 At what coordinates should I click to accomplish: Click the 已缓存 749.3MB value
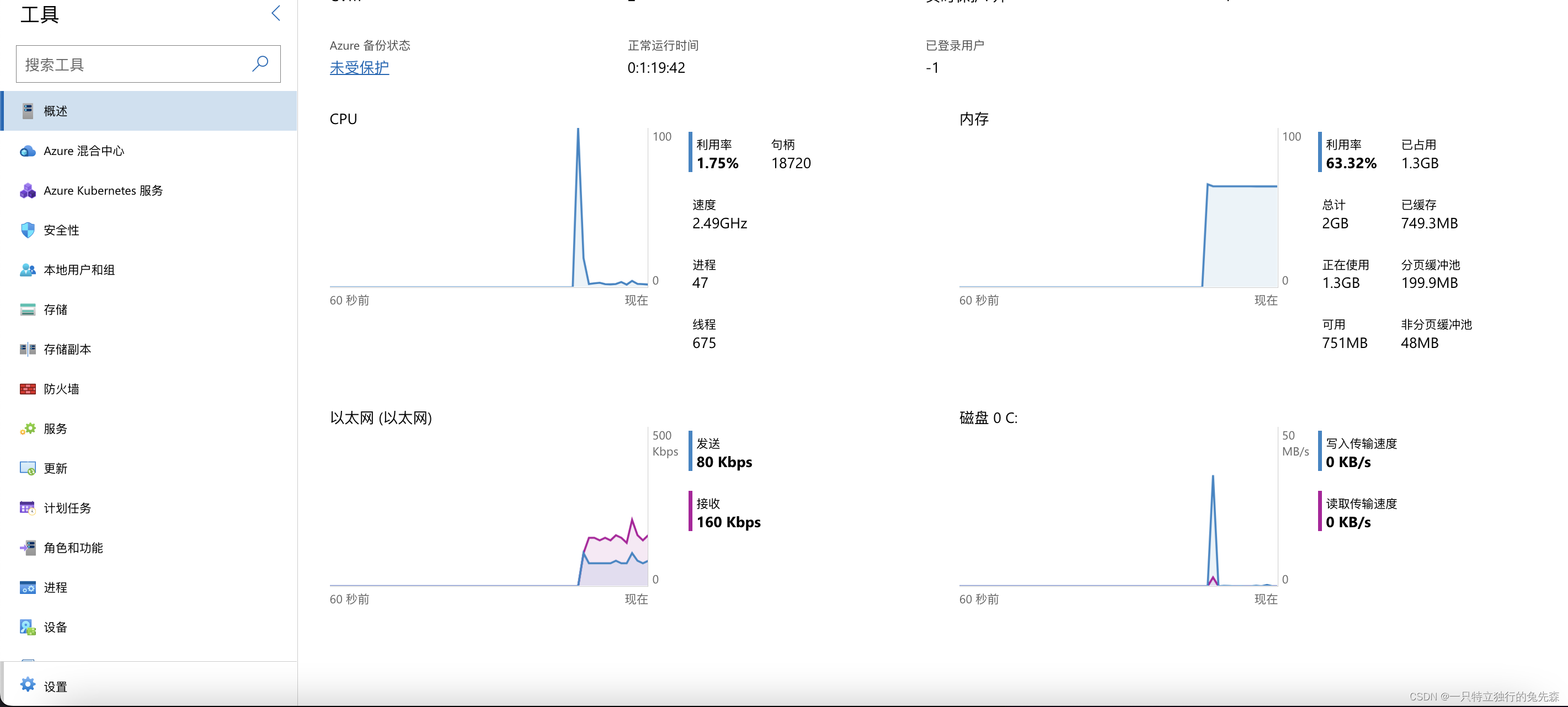(1429, 223)
